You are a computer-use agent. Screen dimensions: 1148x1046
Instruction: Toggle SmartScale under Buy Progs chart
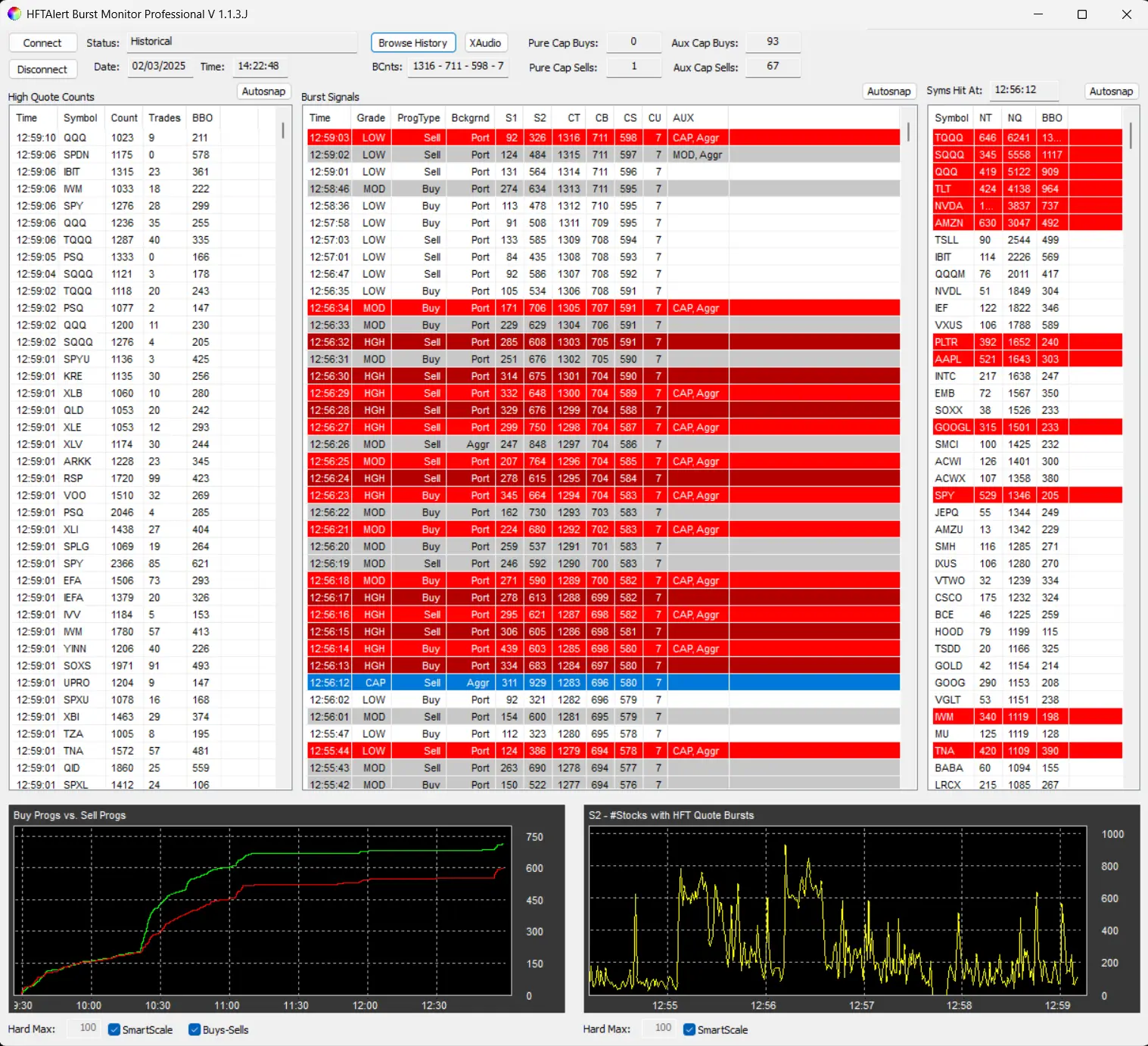115,1029
